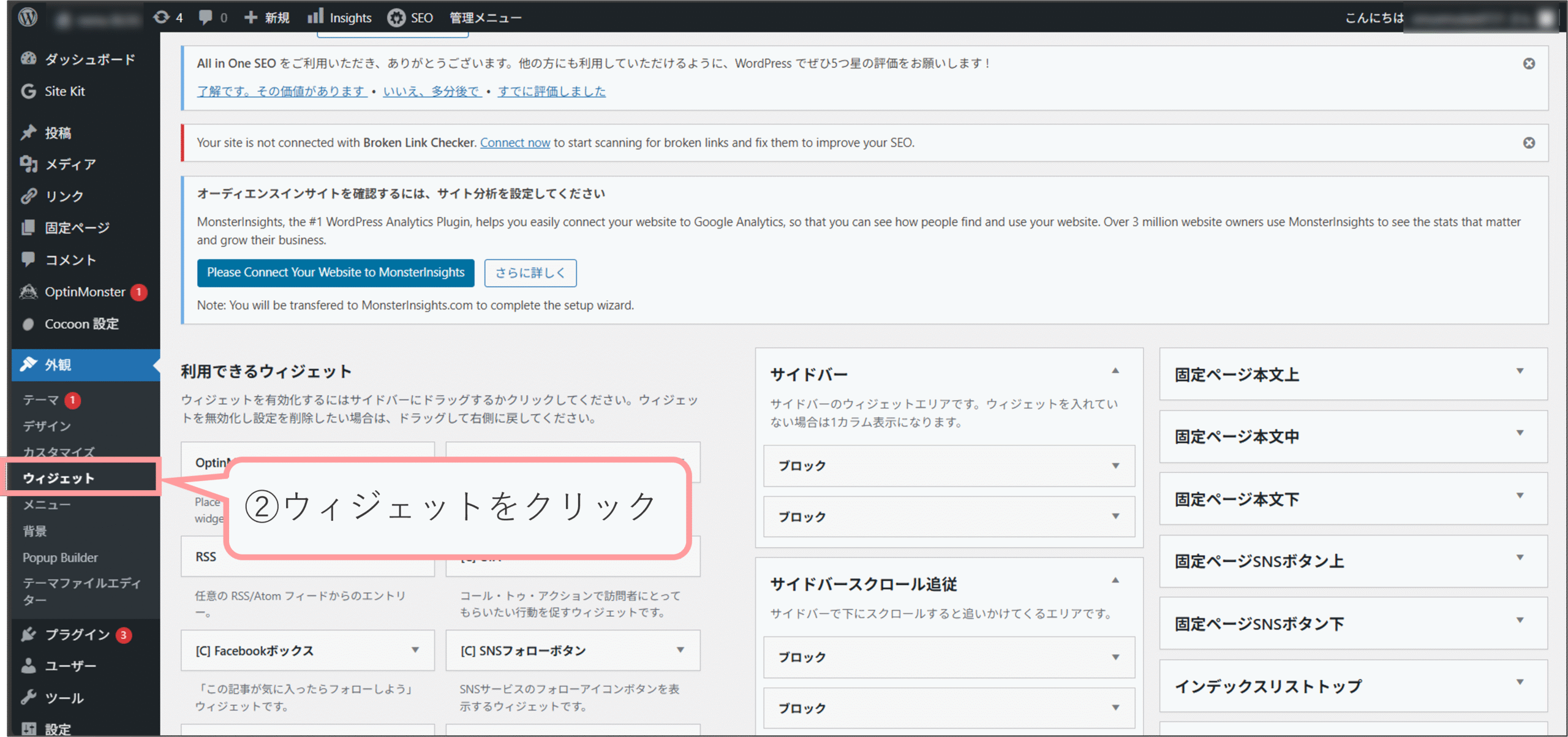Open the プラグイン menu with badge 3
Image resolution: width=1568 pixels, height=737 pixels.
click(x=77, y=634)
